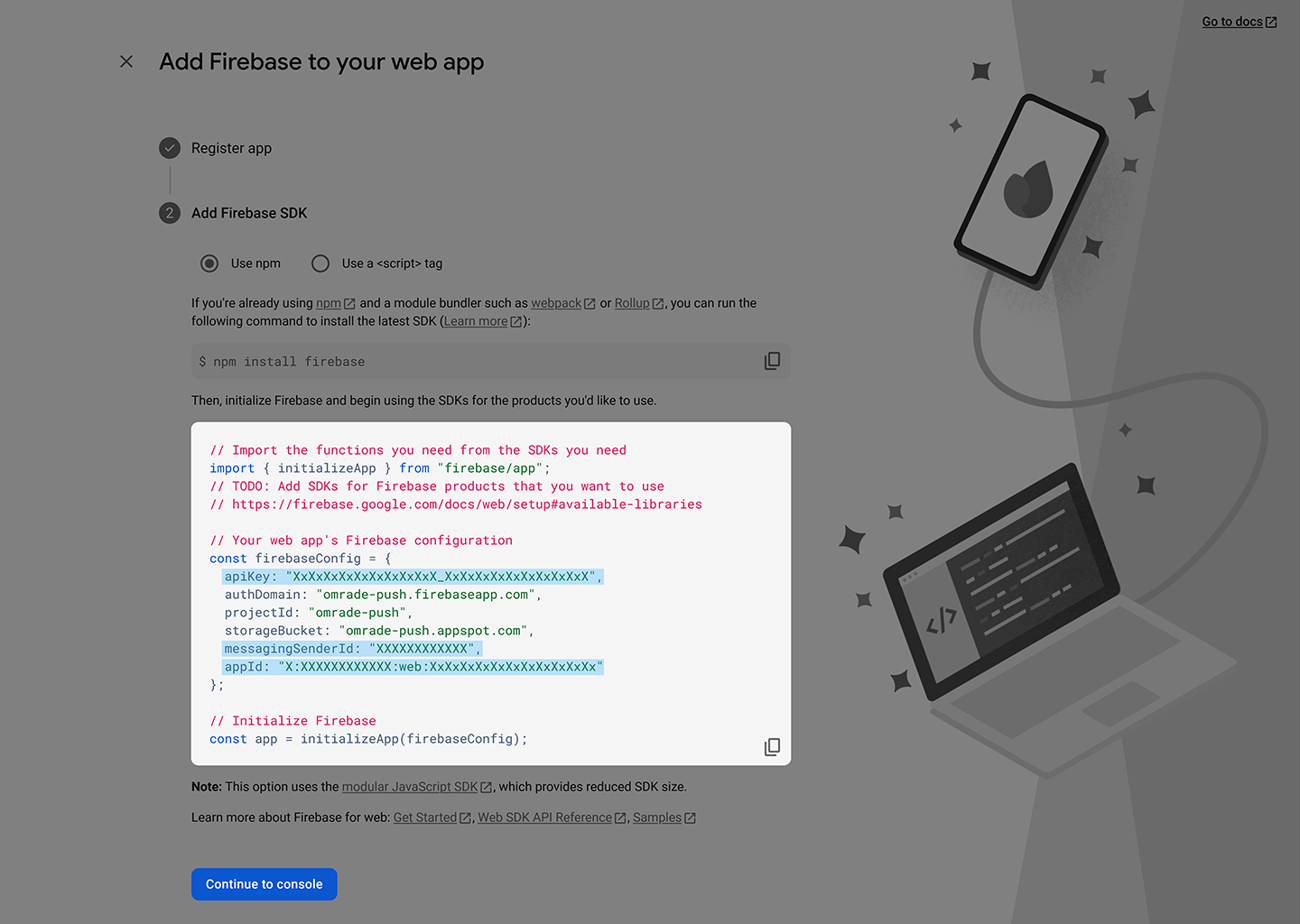
Task: Click the projectId "omrade-push" line
Action: 319,613
